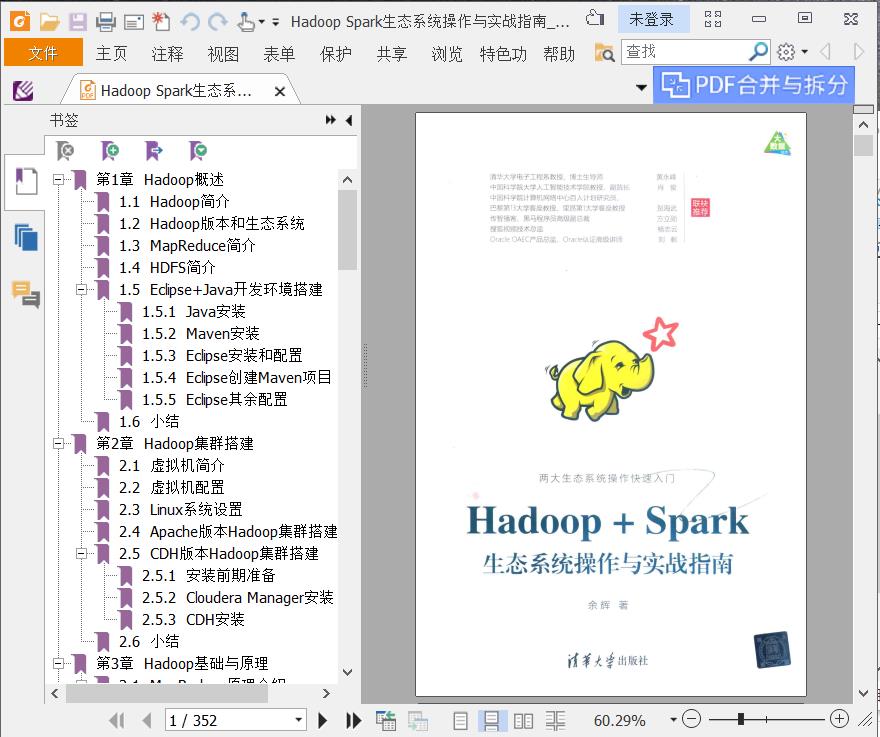This screenshot has height=737, width=880.
Task: Click the skin/theme shirt icon
Action: (595, 19)
